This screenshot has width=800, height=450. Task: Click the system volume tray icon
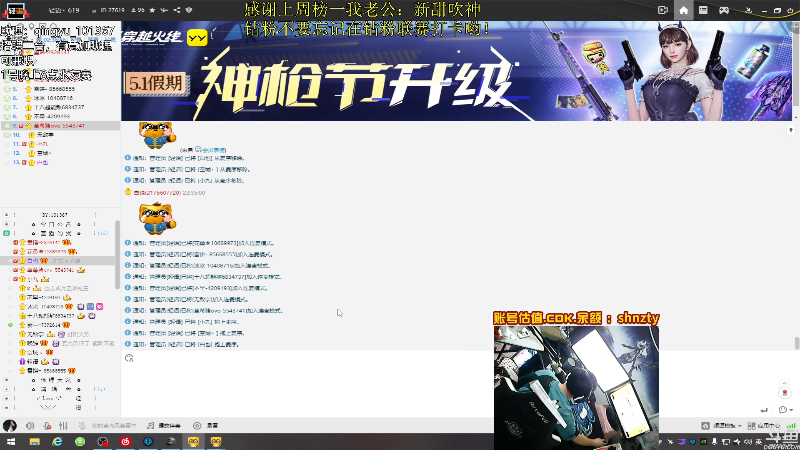tap(748, 441)
